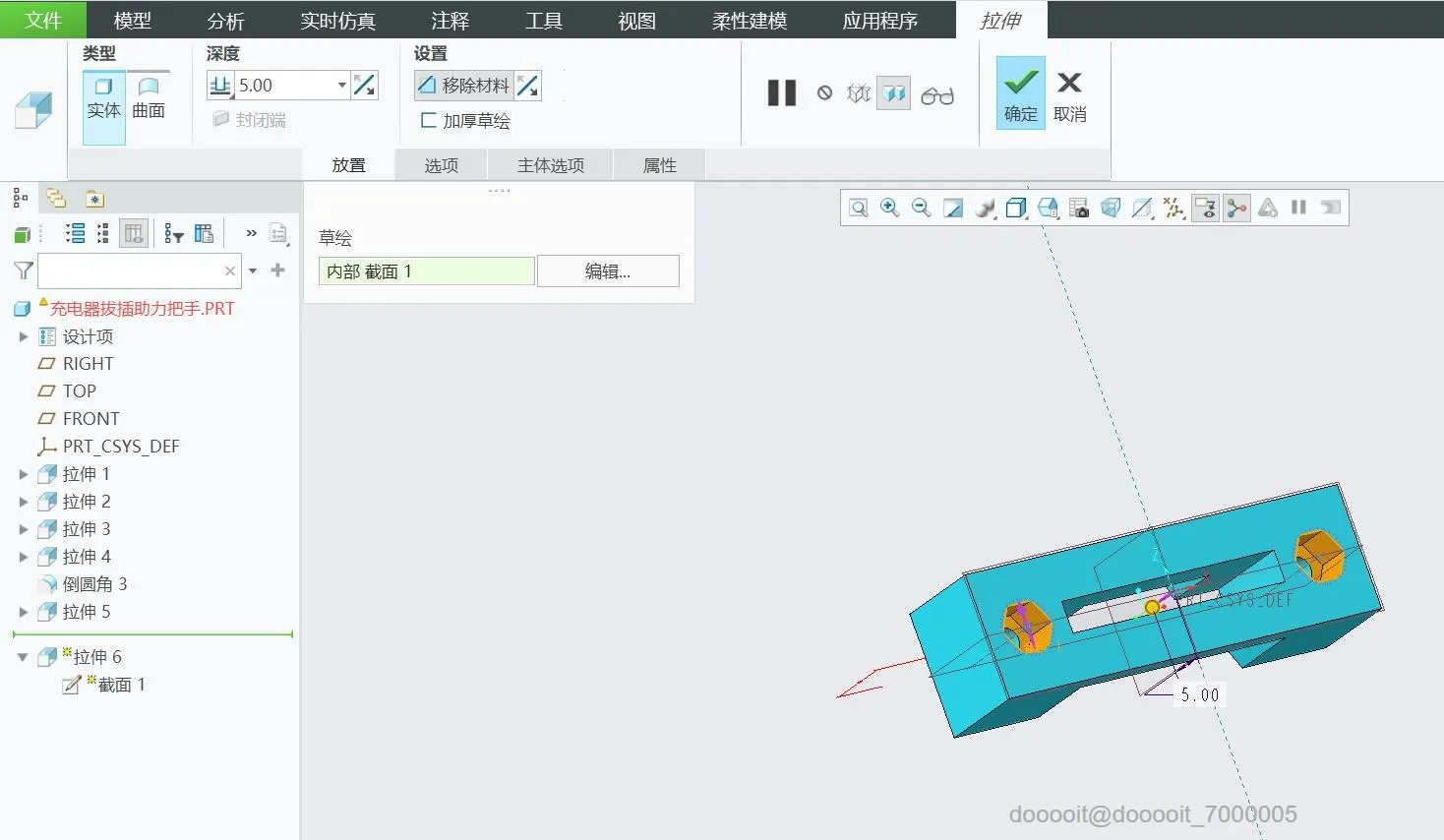Switch to the 分析 ribbon tab

pos(225,20)
